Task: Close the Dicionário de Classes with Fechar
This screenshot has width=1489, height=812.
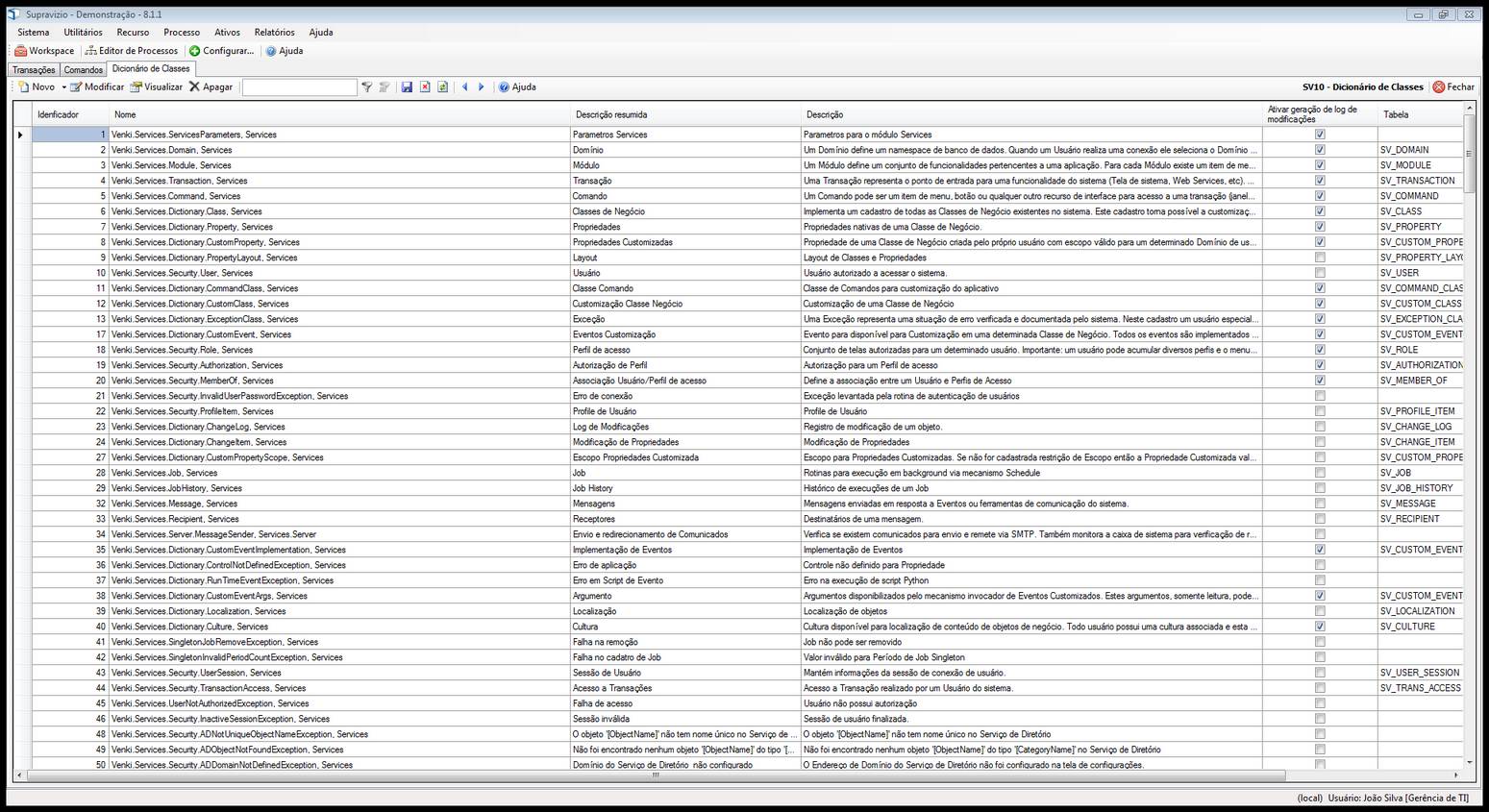Action: click(x=1453, y=87)
